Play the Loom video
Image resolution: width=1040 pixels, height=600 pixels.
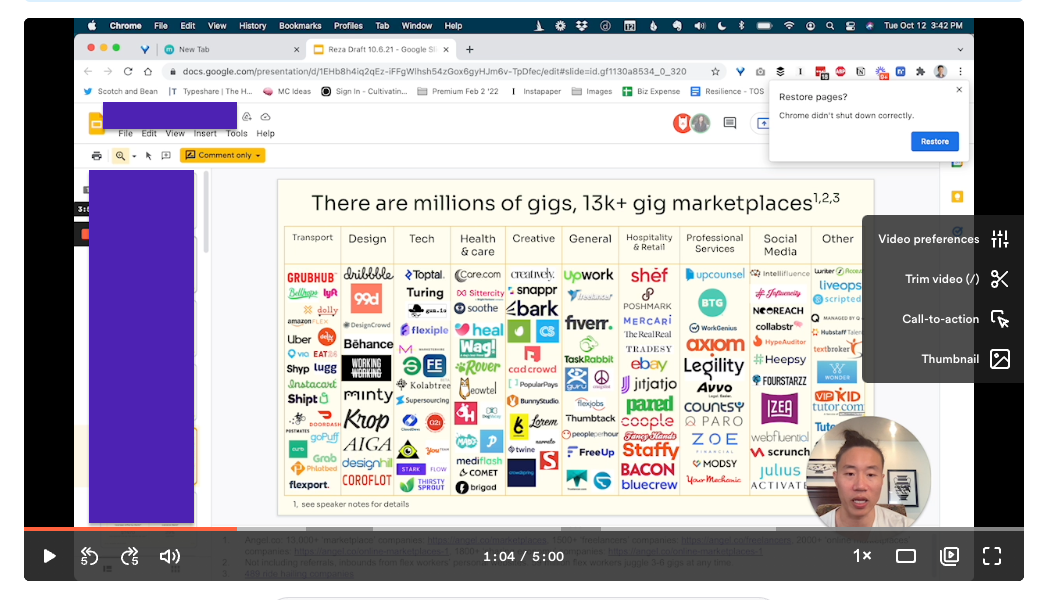point(49,556)
